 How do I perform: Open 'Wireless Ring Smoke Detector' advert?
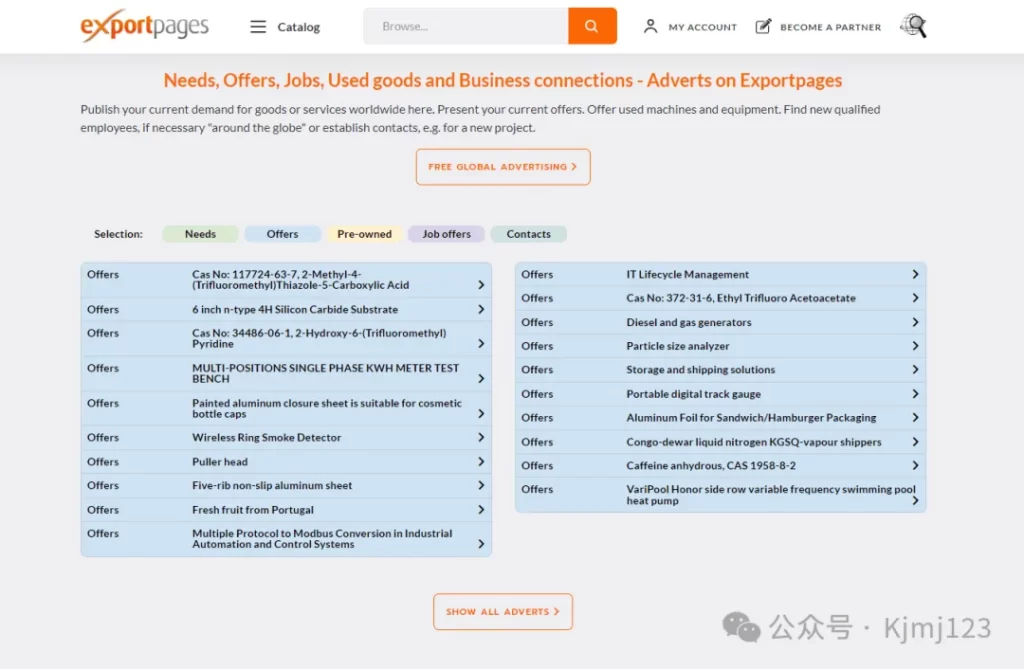pos(266,437)
